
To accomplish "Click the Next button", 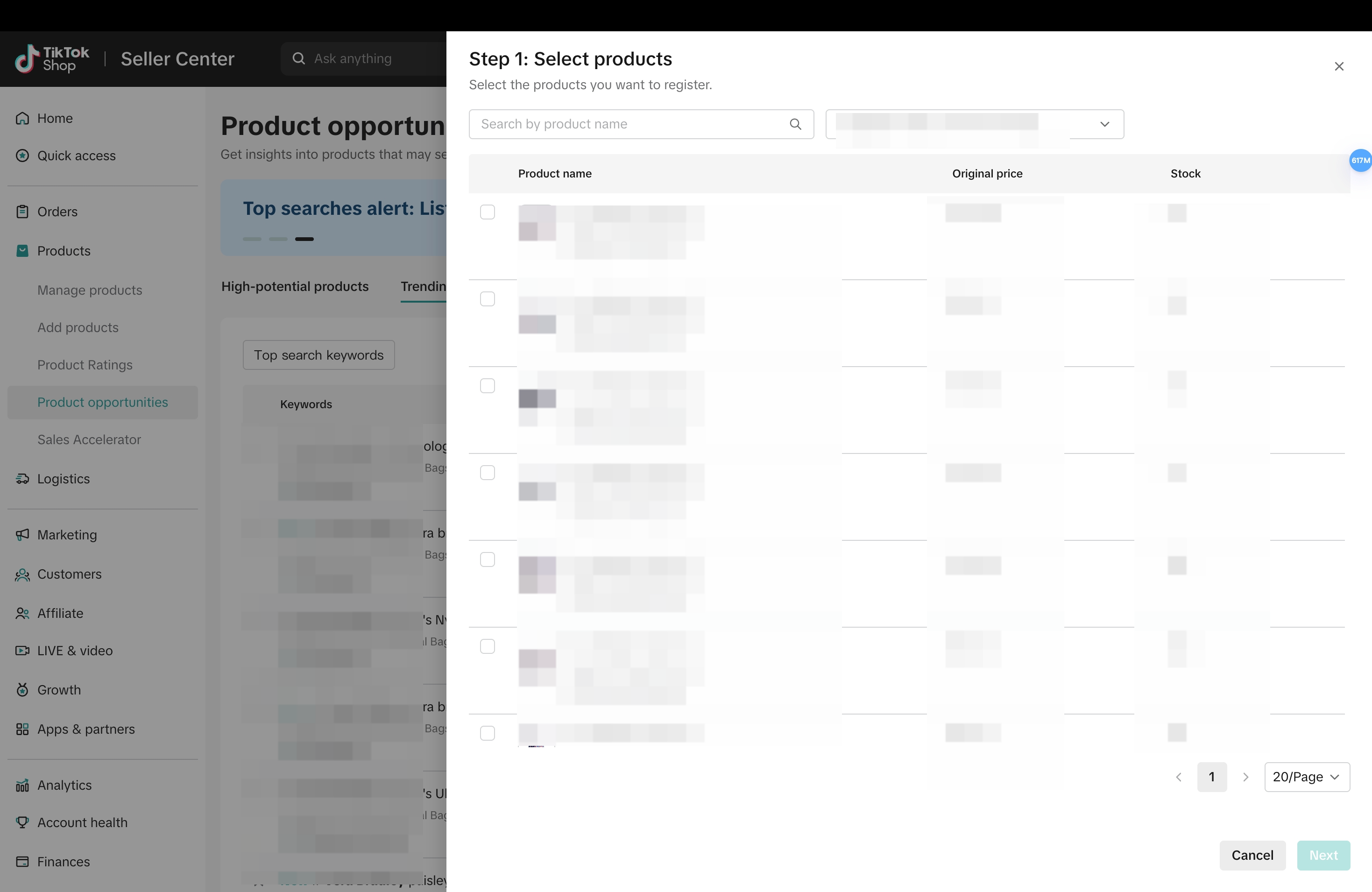I will [x=1323, y=856].
